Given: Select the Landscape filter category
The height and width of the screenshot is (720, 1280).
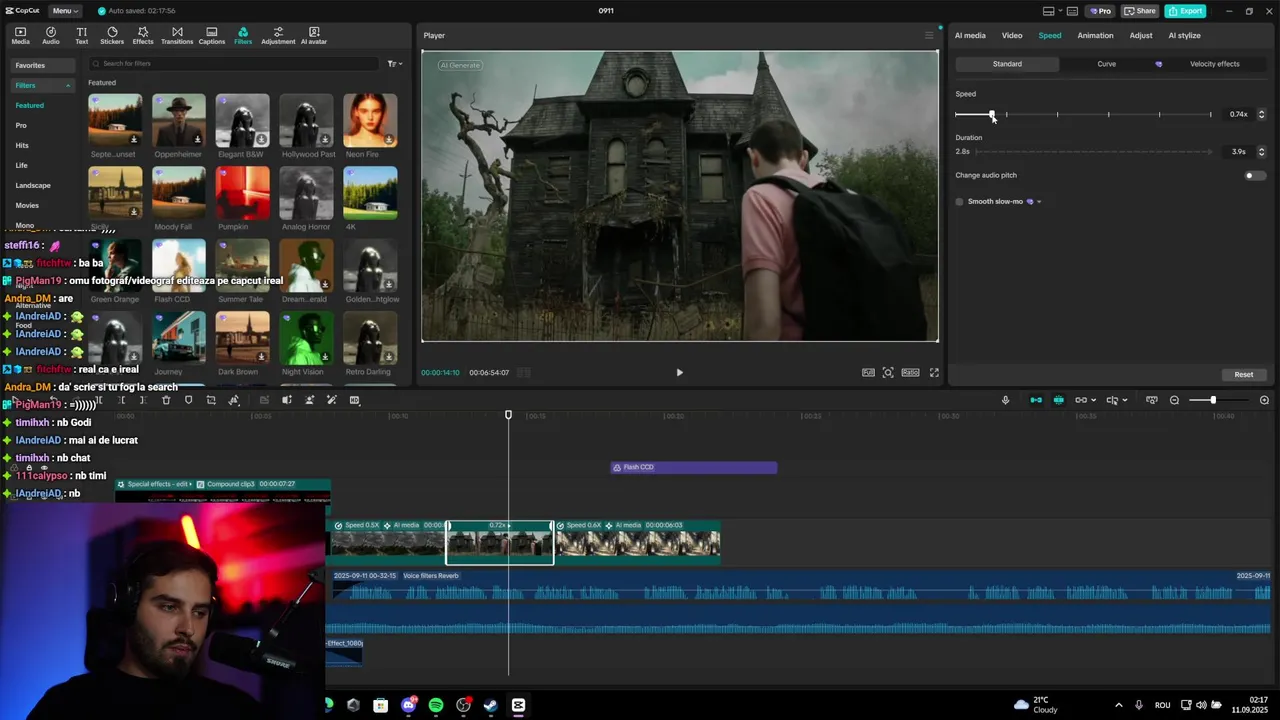Looking at the screenshot, I should [33, 185].
